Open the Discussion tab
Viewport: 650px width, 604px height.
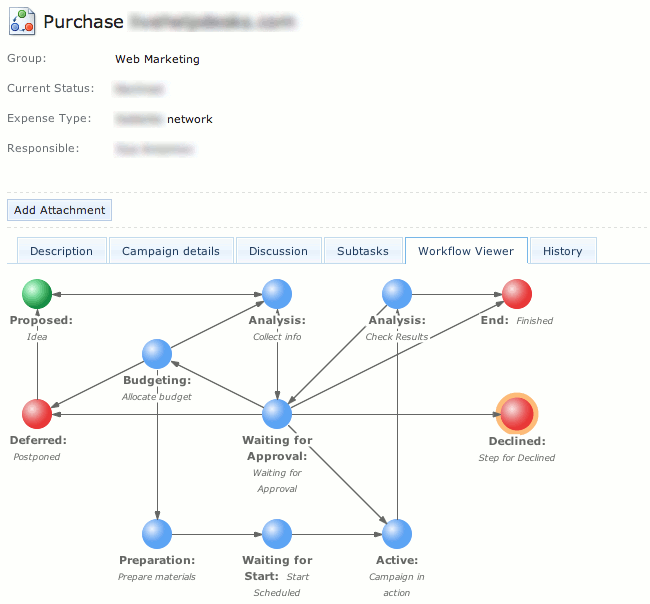(x=279, y=251)
